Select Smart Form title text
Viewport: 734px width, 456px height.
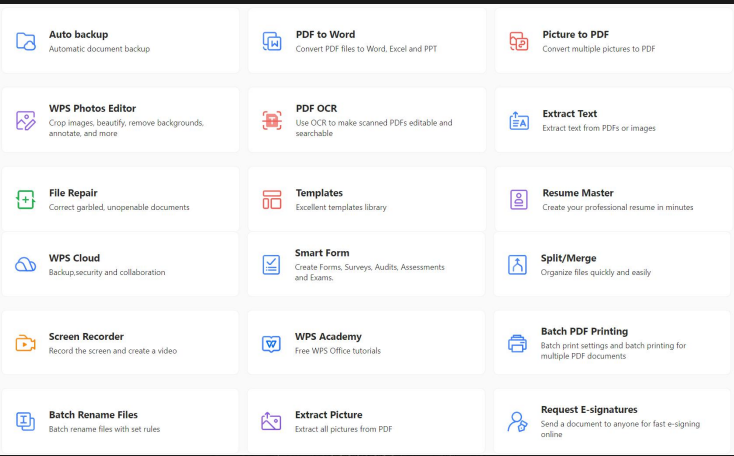point(322,253)
